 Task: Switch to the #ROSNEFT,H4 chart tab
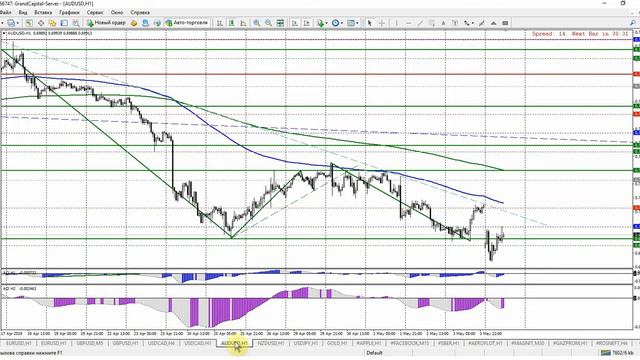click(x=612, y=343)
